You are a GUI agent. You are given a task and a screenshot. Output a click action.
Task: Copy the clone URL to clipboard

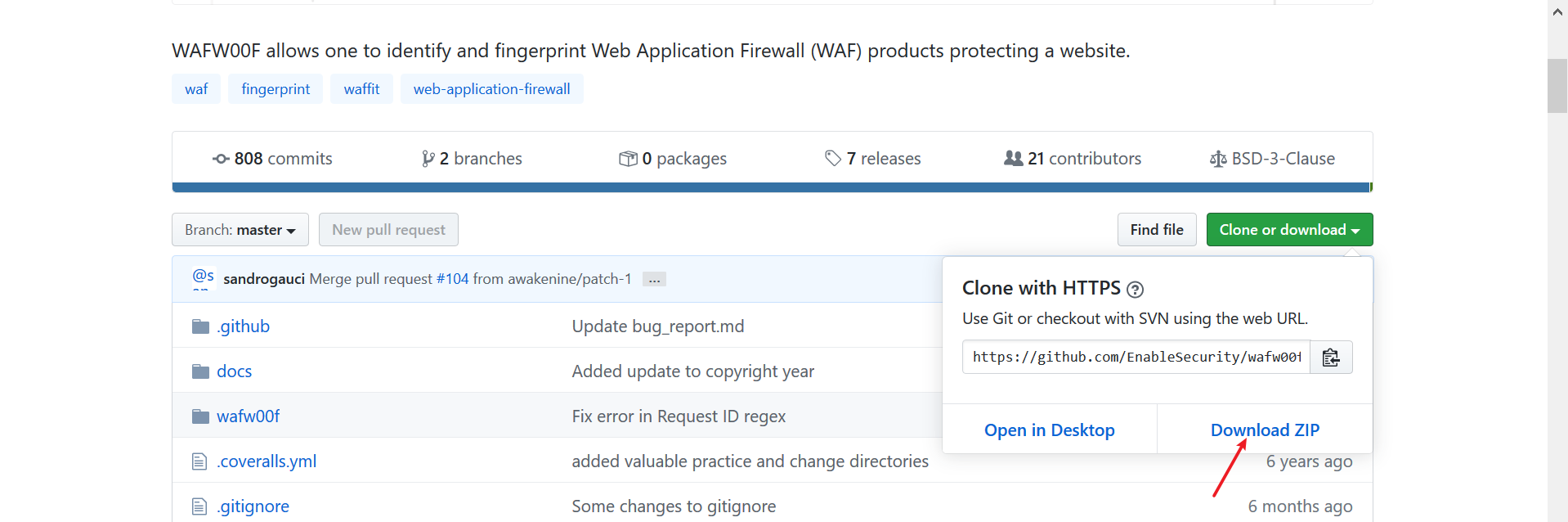(1331, 358)
